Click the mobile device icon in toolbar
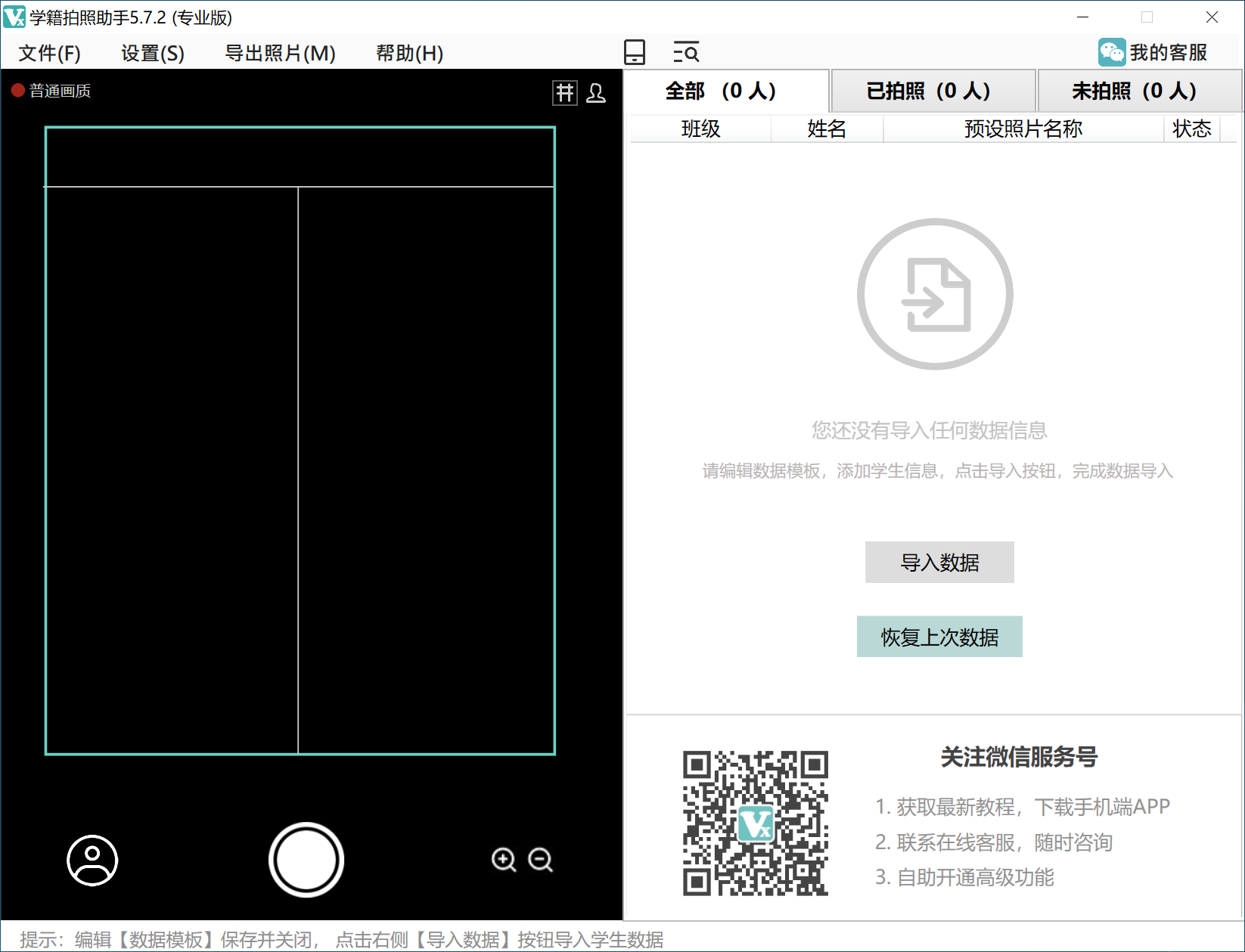The image size is (1245, 952). click(x=635, y=52)
